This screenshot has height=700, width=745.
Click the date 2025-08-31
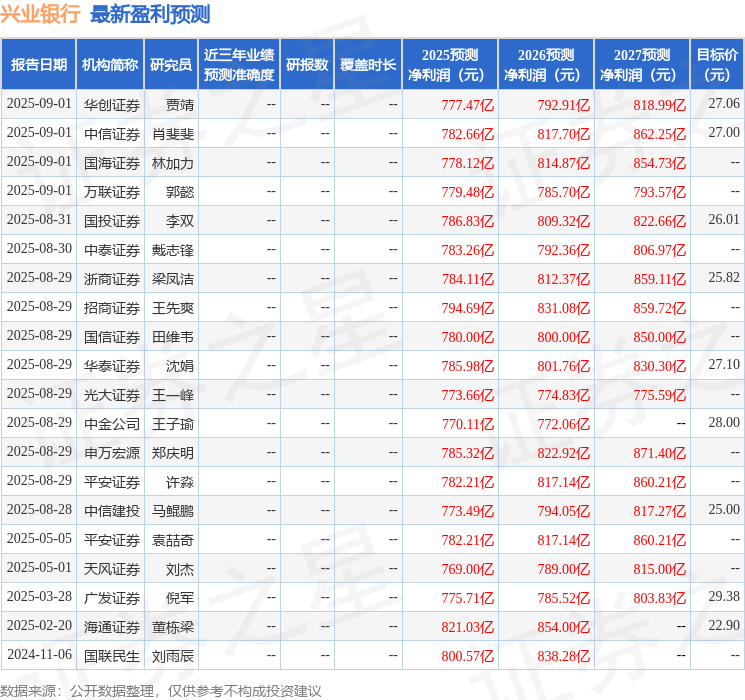point(39,220)
